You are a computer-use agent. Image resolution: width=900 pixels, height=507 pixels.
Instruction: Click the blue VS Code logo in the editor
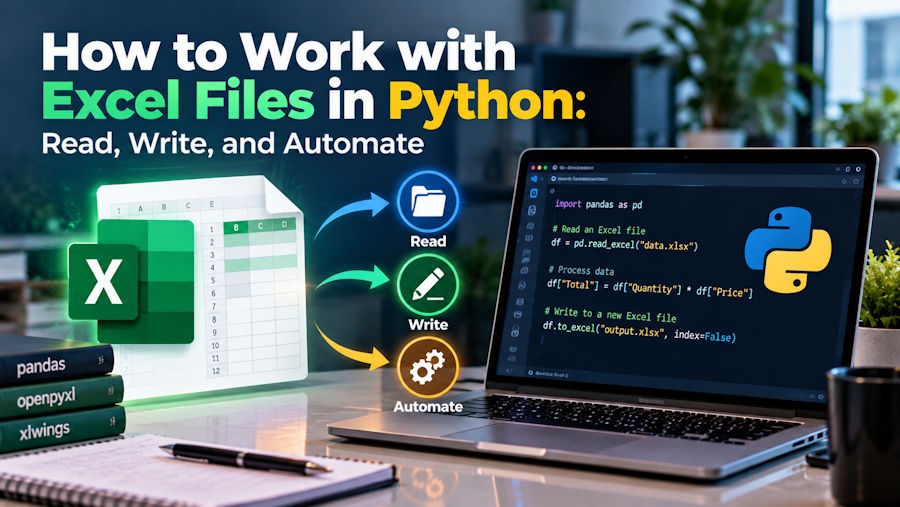[x=534, y=180]
